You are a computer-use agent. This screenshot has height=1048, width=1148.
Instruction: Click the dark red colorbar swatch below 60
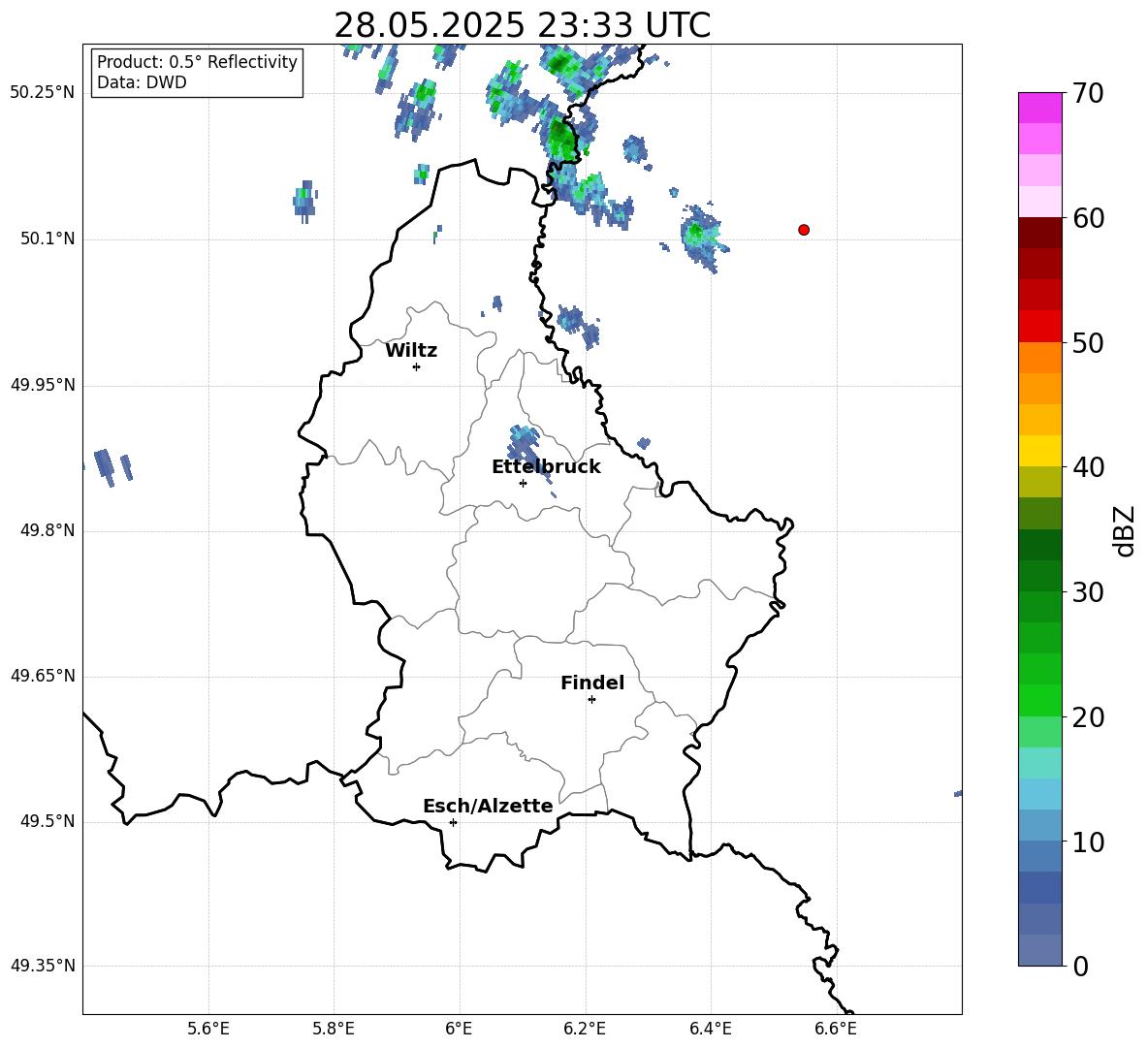click(1039, 233)
